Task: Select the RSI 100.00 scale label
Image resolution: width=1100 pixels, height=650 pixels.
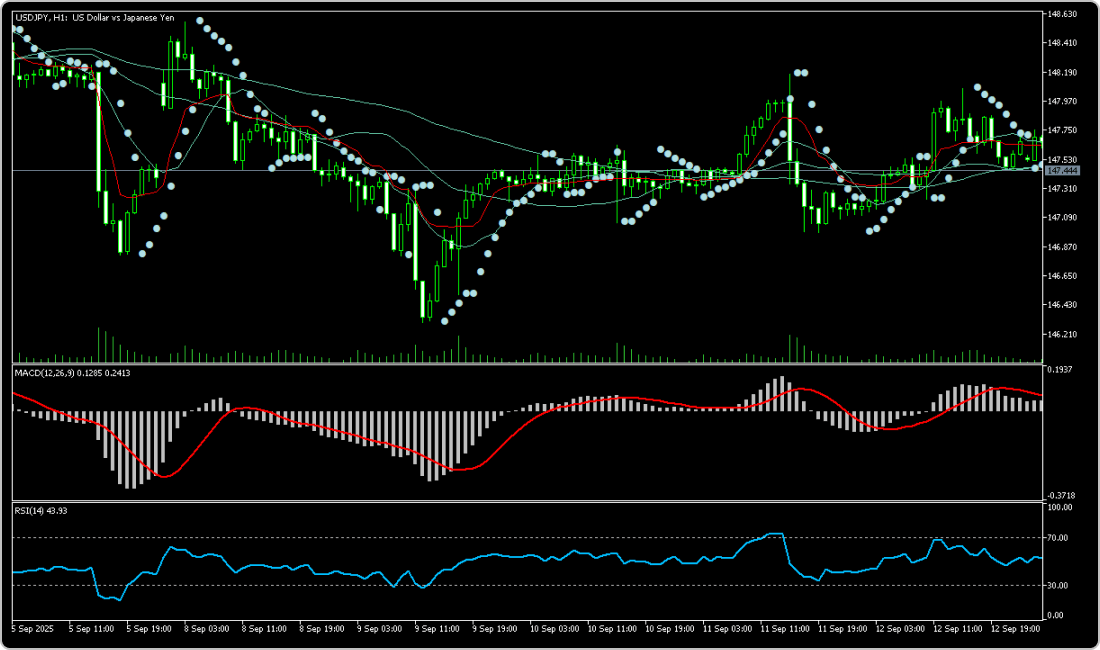Action: [x=1059, y=508]
